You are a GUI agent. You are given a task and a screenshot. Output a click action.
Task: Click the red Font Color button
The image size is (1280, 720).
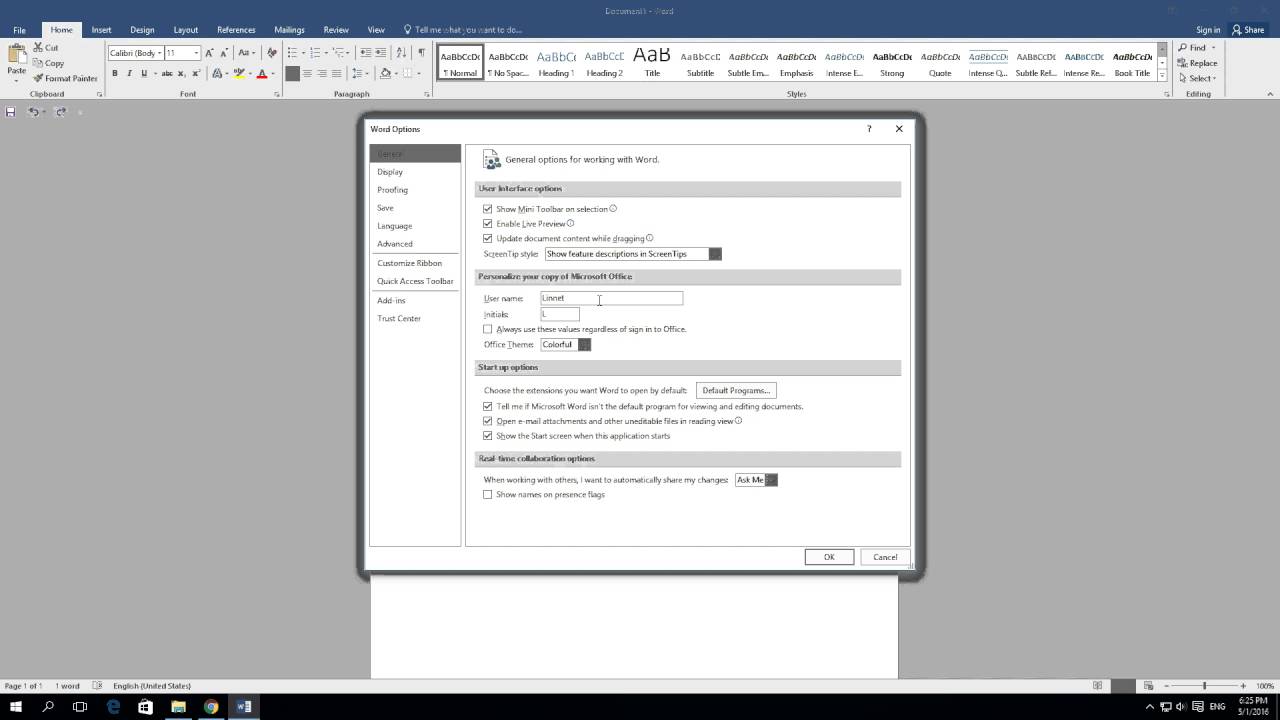[x=261, y=73]
